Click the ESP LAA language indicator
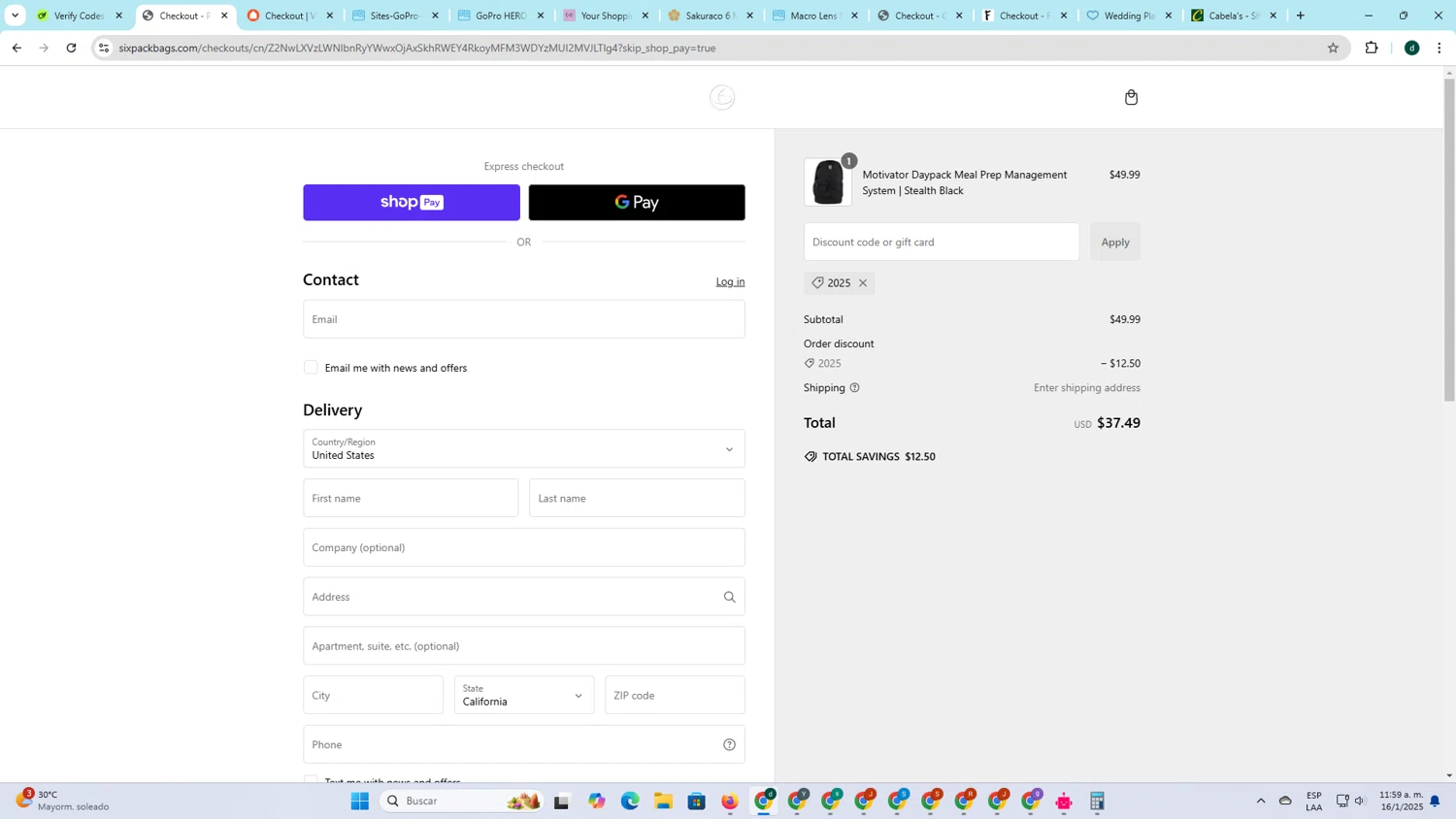 coord(1314,801)
